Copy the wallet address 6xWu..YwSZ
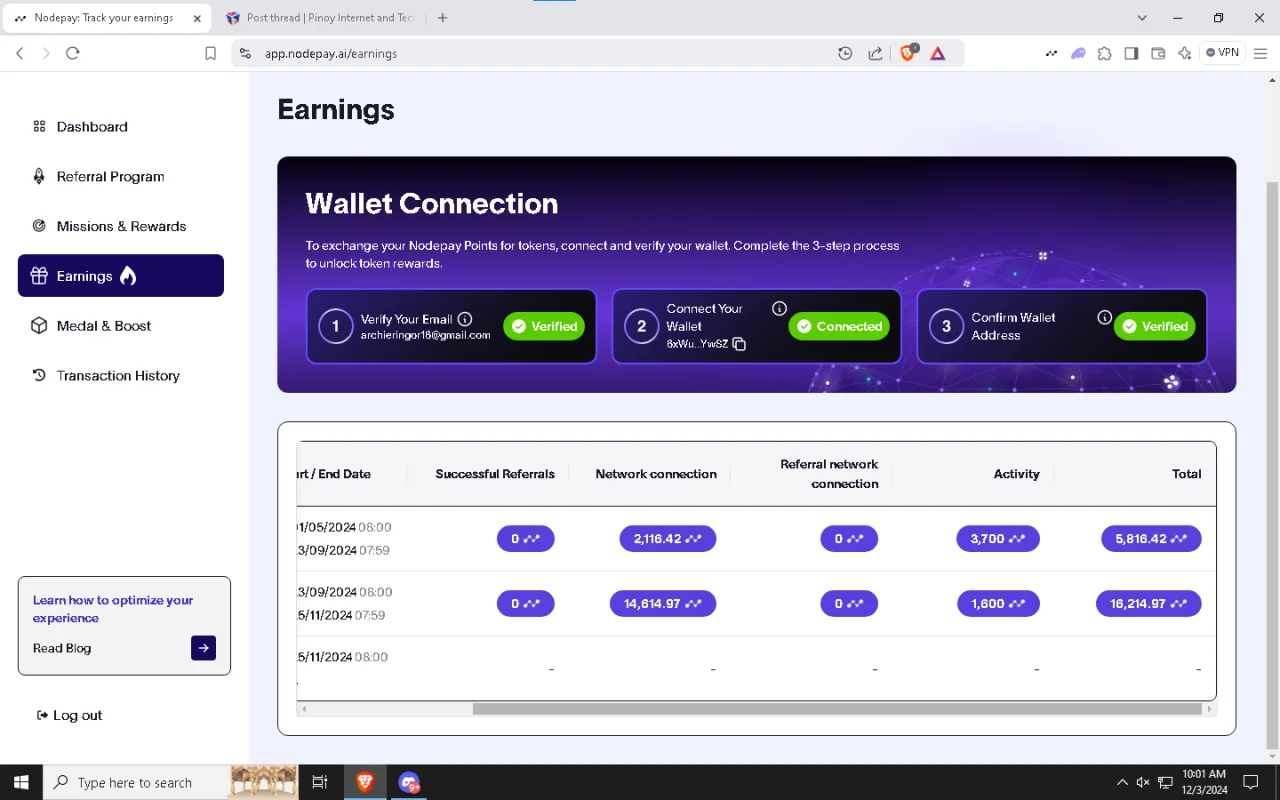 tap(739, 344)
